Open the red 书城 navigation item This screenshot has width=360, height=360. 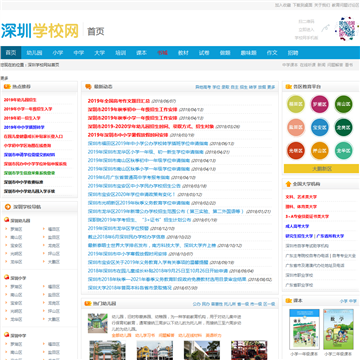(162, 53)
